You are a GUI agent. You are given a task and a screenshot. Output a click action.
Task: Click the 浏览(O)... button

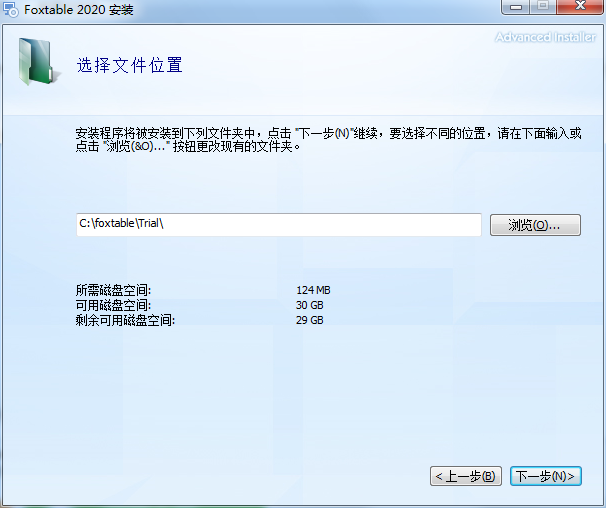coord(535,225)
